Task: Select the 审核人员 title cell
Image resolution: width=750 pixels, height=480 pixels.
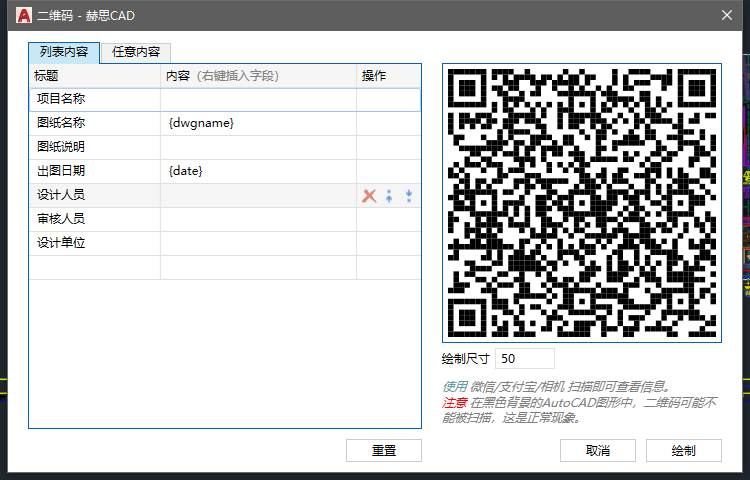Action: pos(95,219)
